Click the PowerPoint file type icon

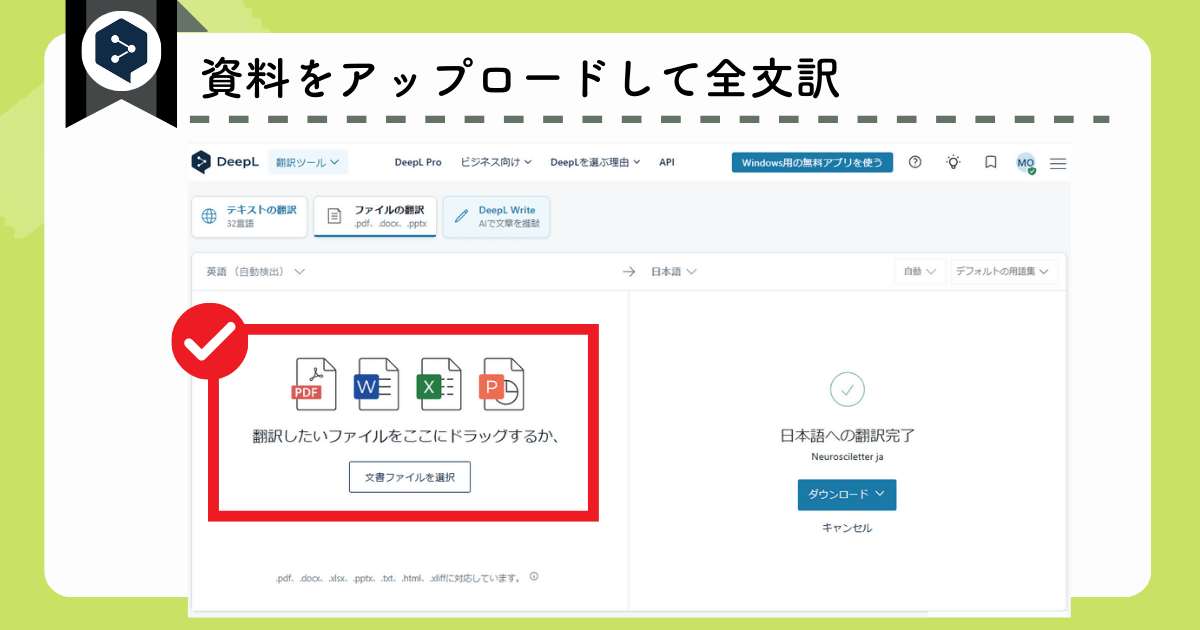(x=502, y=384)
